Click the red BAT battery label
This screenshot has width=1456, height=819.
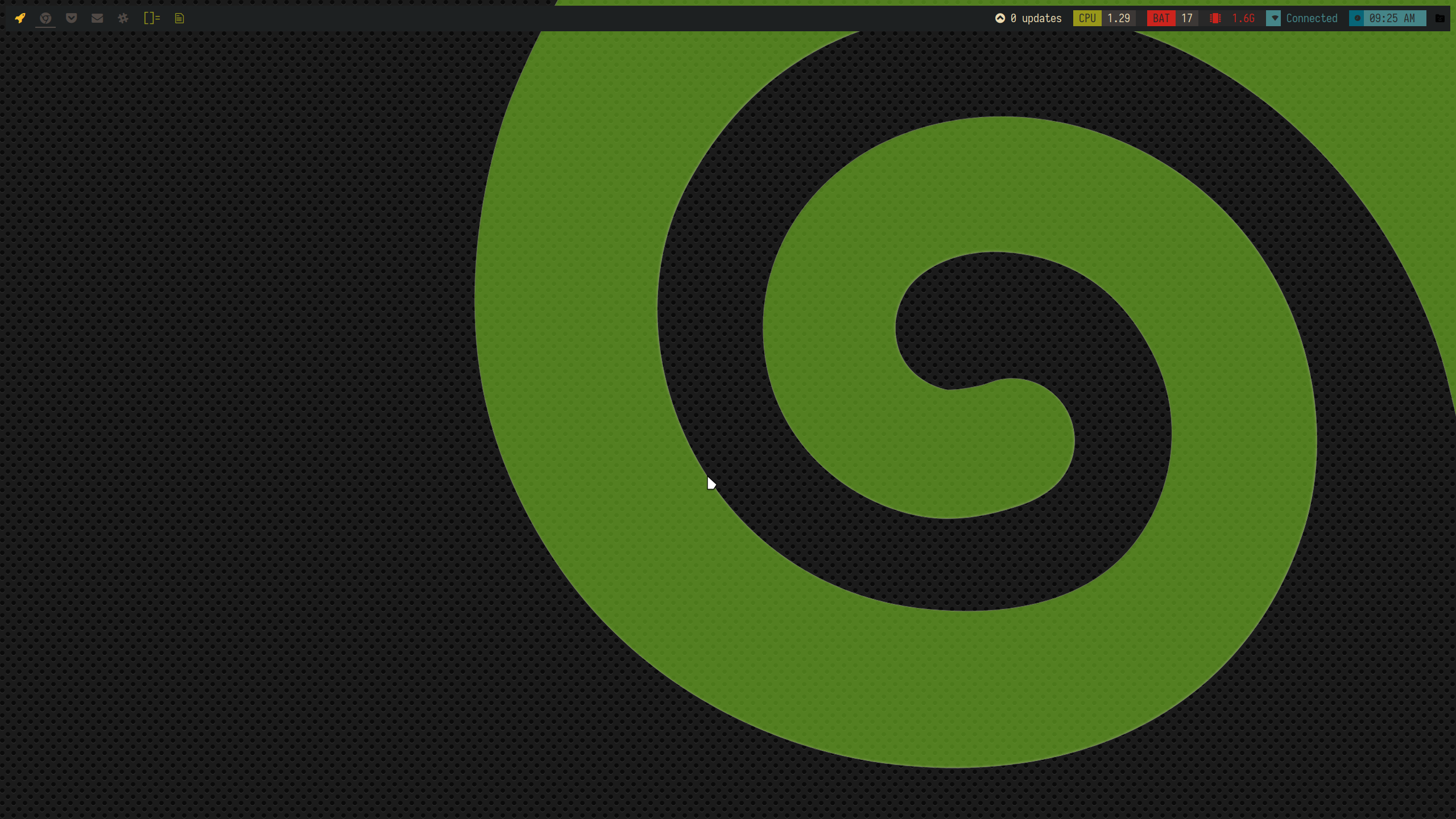[1161, 18]
